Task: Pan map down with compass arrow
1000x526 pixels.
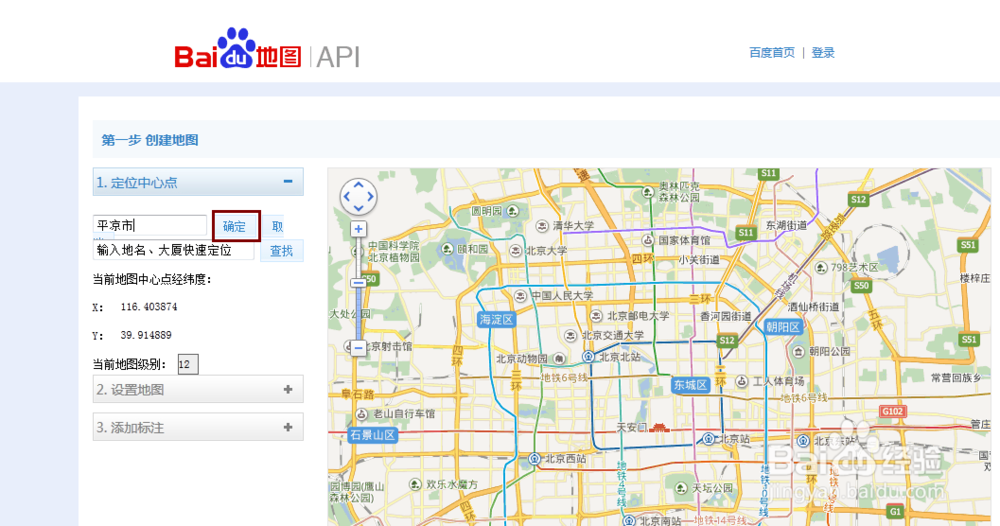Action: pyautogui.click(x=358, y=208)
